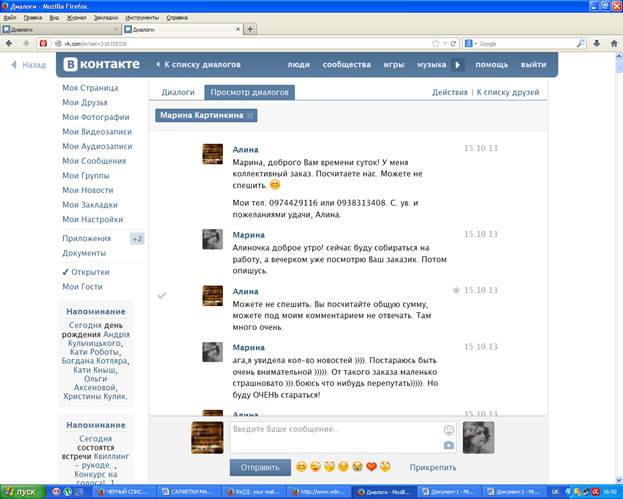The width and height of the screenshot is (623, 499).
Task: Open сообщества in the header
Action: (x=346, y=64)
